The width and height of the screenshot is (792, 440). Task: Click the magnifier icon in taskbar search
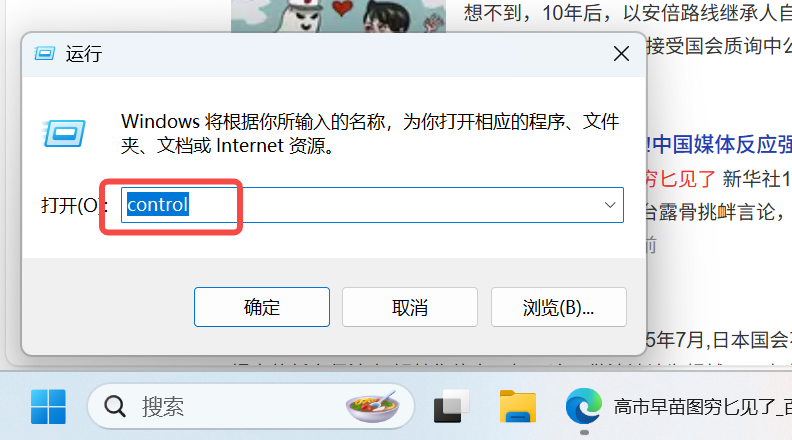[115, 406]
